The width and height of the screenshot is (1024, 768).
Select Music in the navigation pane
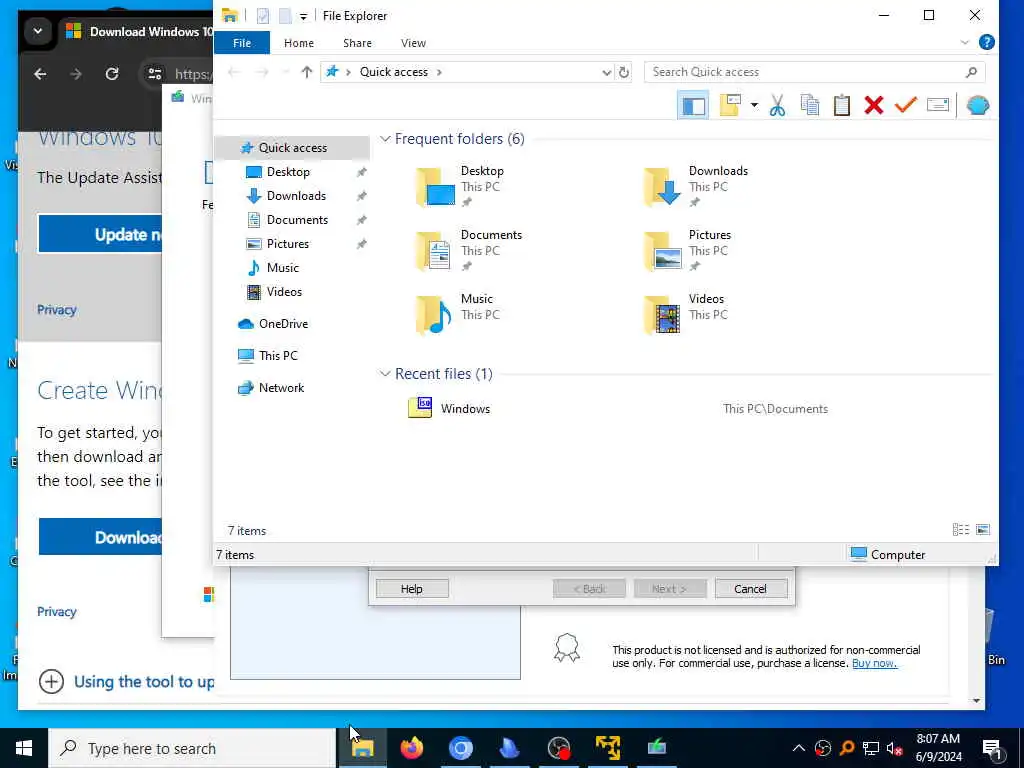282,268
